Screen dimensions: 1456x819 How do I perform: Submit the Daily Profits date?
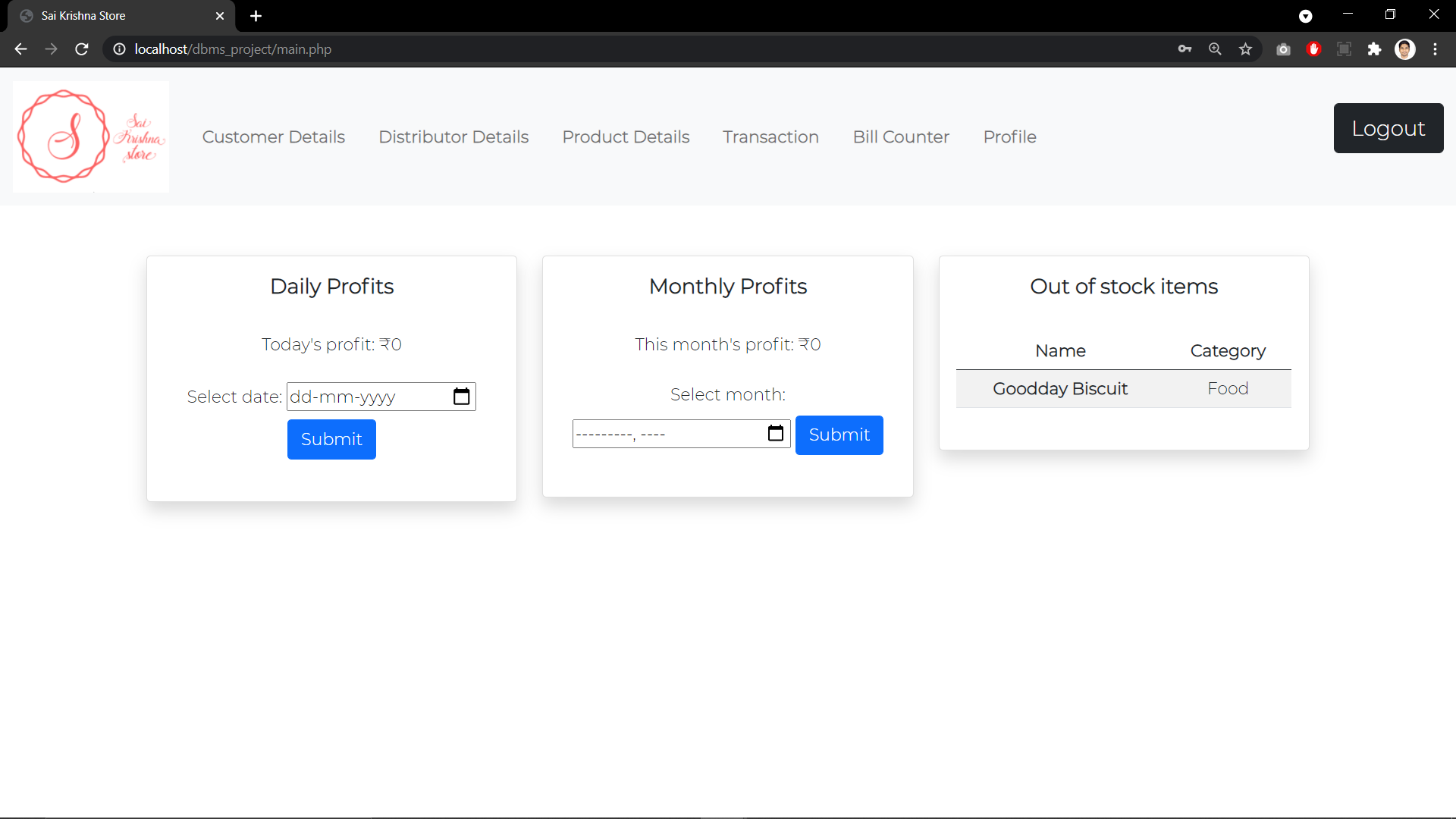tap(331, 439)
